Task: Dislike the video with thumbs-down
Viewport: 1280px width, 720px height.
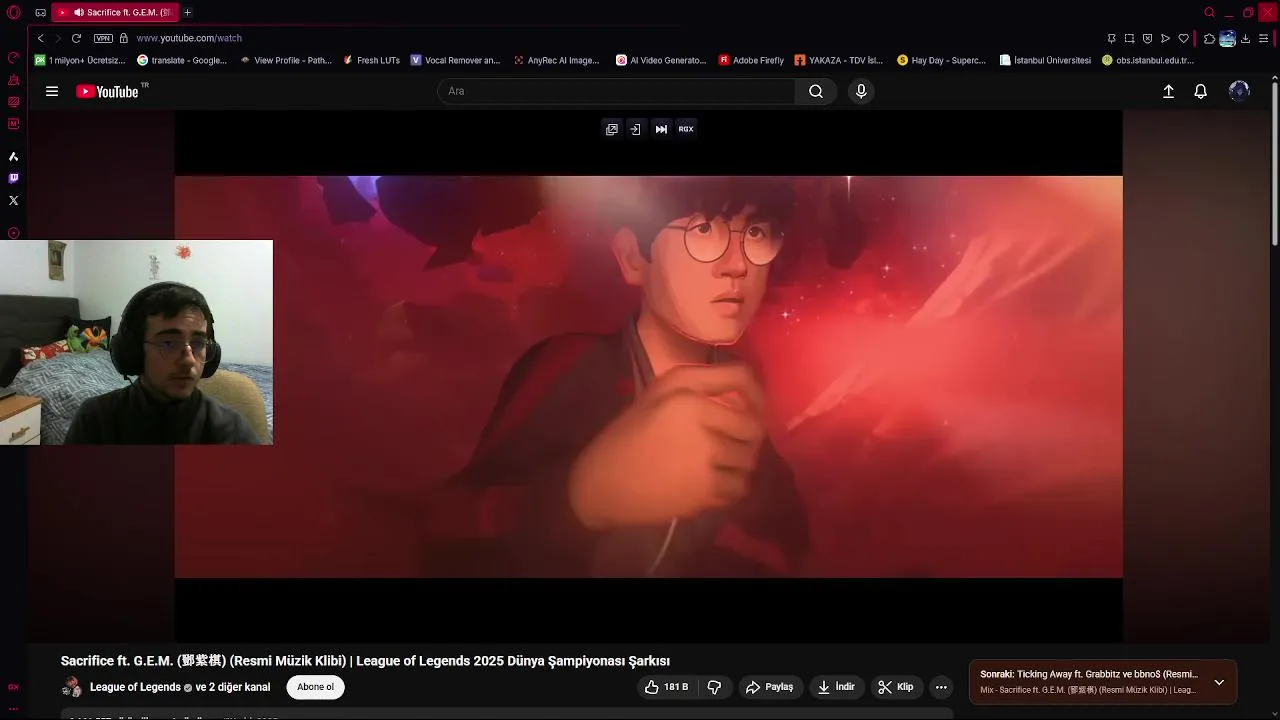Action: (714, 687)
